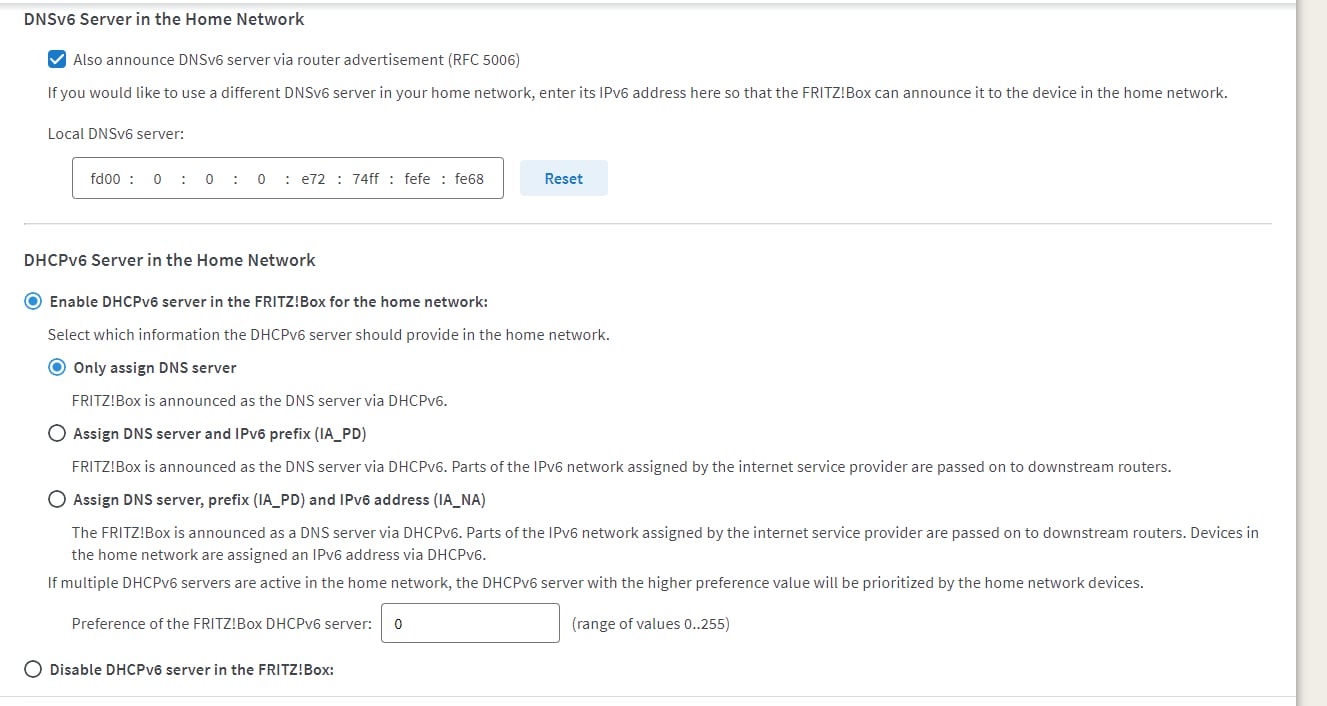Image resolution: width=1327 pixels, height=706 pixels.
Task: Pick the option including IPv6 address (IA_NA)
Action: (58, 499)
